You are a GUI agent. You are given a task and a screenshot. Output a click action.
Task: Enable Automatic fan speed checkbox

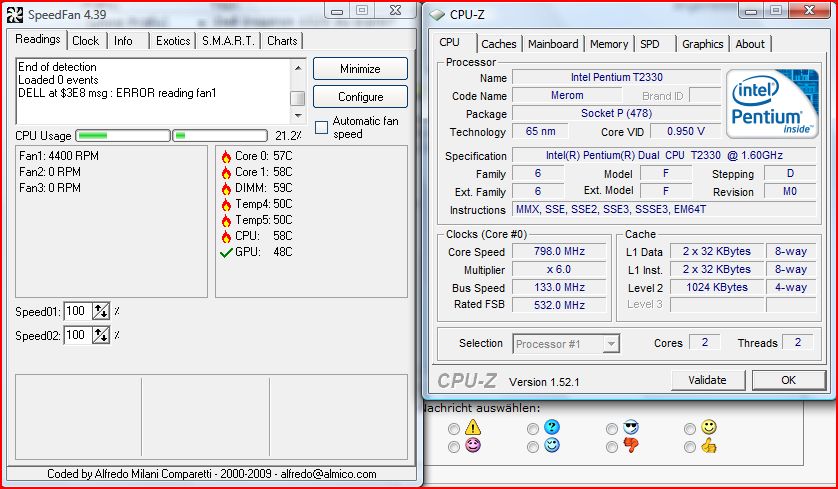coord(321,128)
